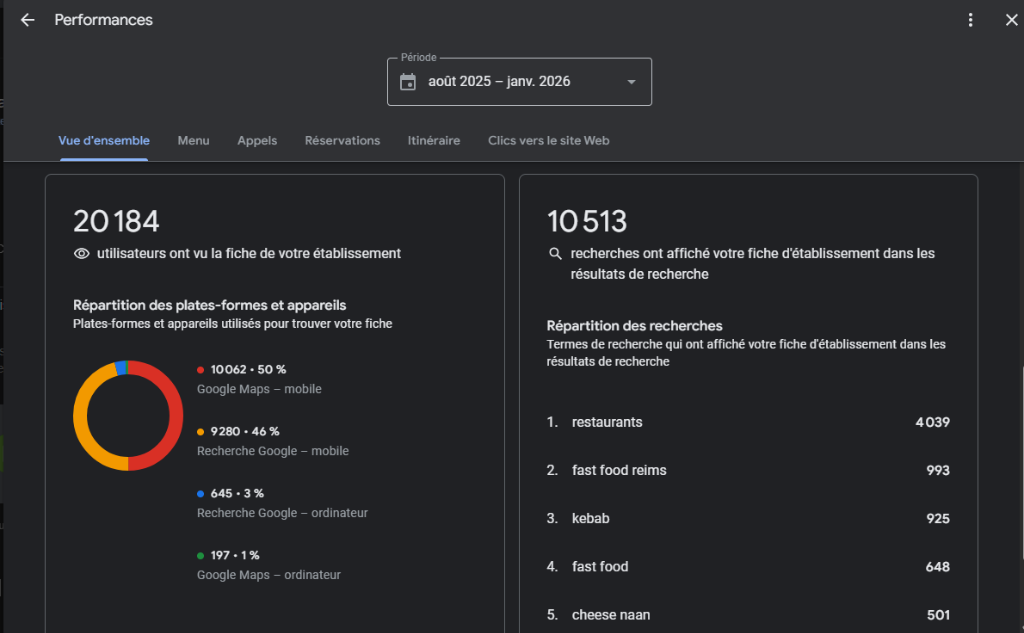1024x633 pixels.
Task: Click the 4 039 count for restaurants
Action: pos(933,423)
